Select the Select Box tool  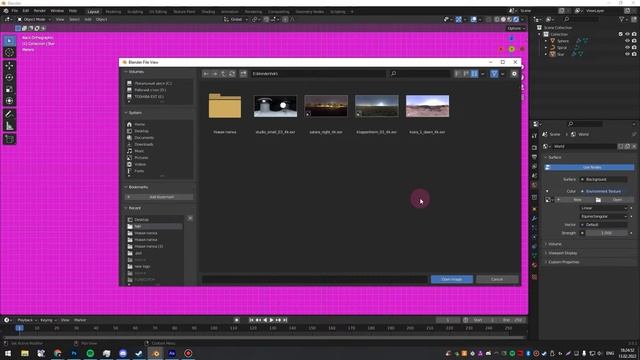tap(9, 41)
